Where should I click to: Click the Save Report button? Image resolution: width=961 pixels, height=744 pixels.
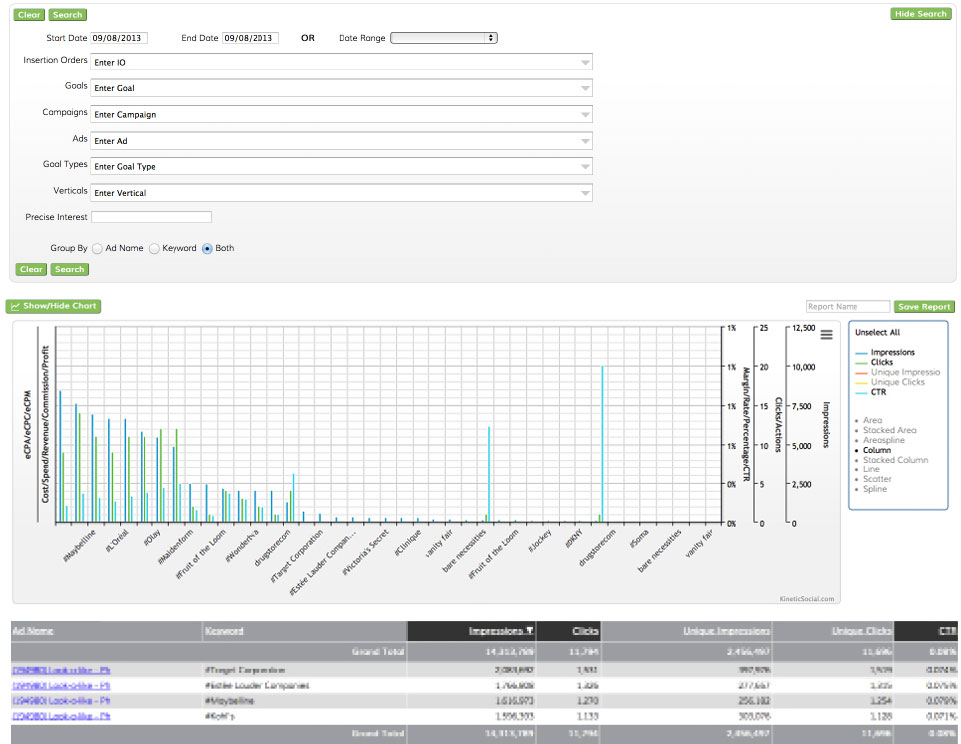click(x=924, y=306)
